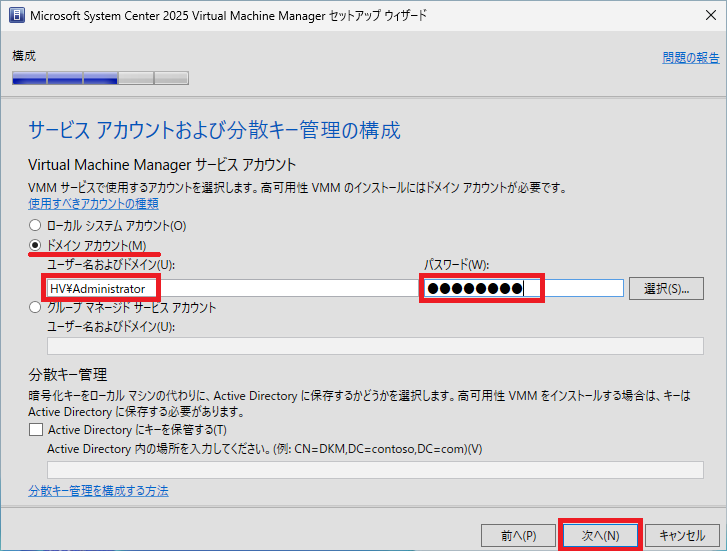Image resolution: width=727 pixels, height=551 pixels.
Task: Open the 分散キー管理を構成する方法 link
Action: pyautogui.click(x=98, y=491)
